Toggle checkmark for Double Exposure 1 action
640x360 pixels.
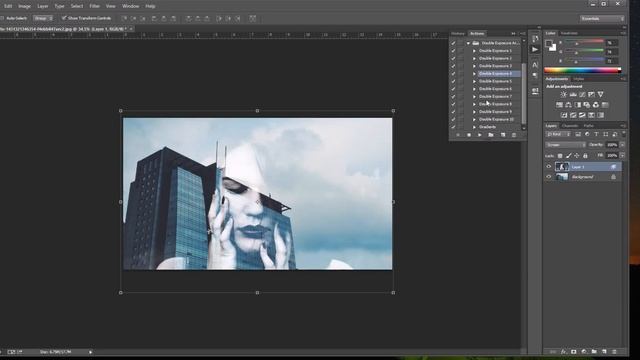tap(453, 51)
